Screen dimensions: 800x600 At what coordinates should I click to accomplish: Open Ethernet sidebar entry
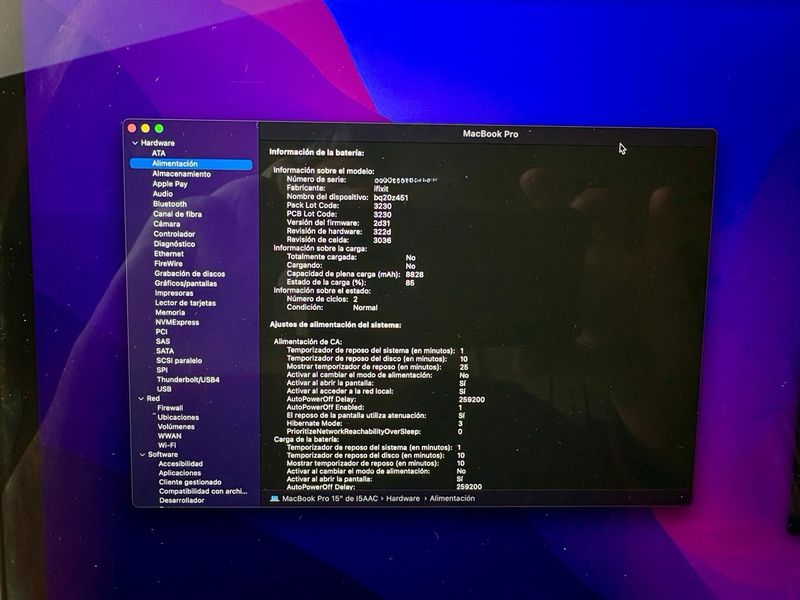coord(169,254)
